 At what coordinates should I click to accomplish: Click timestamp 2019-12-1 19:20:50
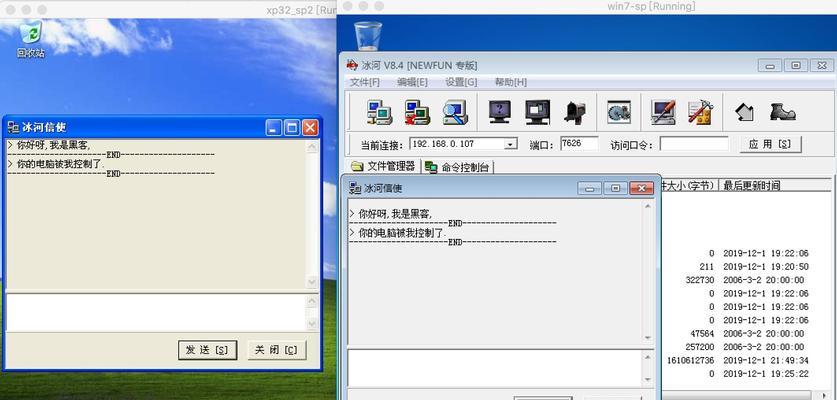[x=765, y=266]
